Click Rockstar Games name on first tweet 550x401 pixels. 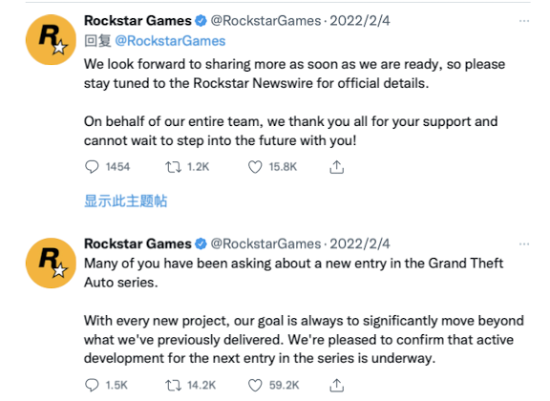(138, 21)
